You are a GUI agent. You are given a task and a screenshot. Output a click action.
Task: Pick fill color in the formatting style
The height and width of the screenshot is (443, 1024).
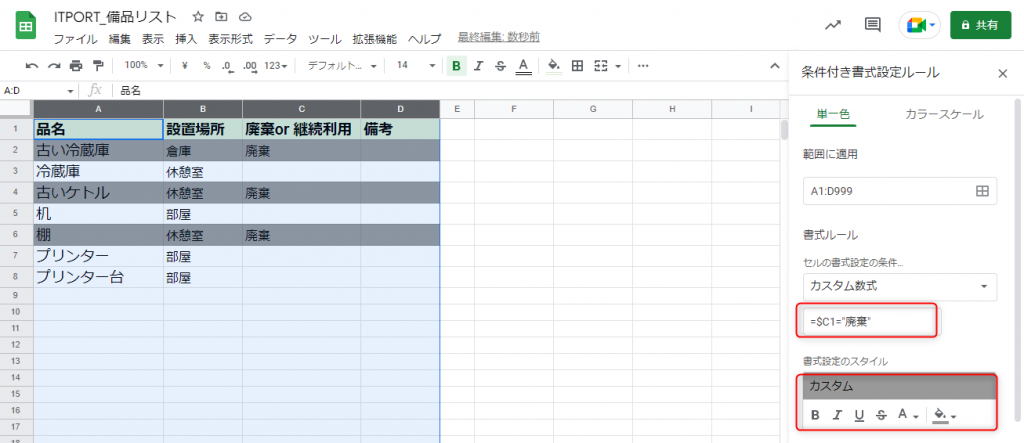pos(944,415)
